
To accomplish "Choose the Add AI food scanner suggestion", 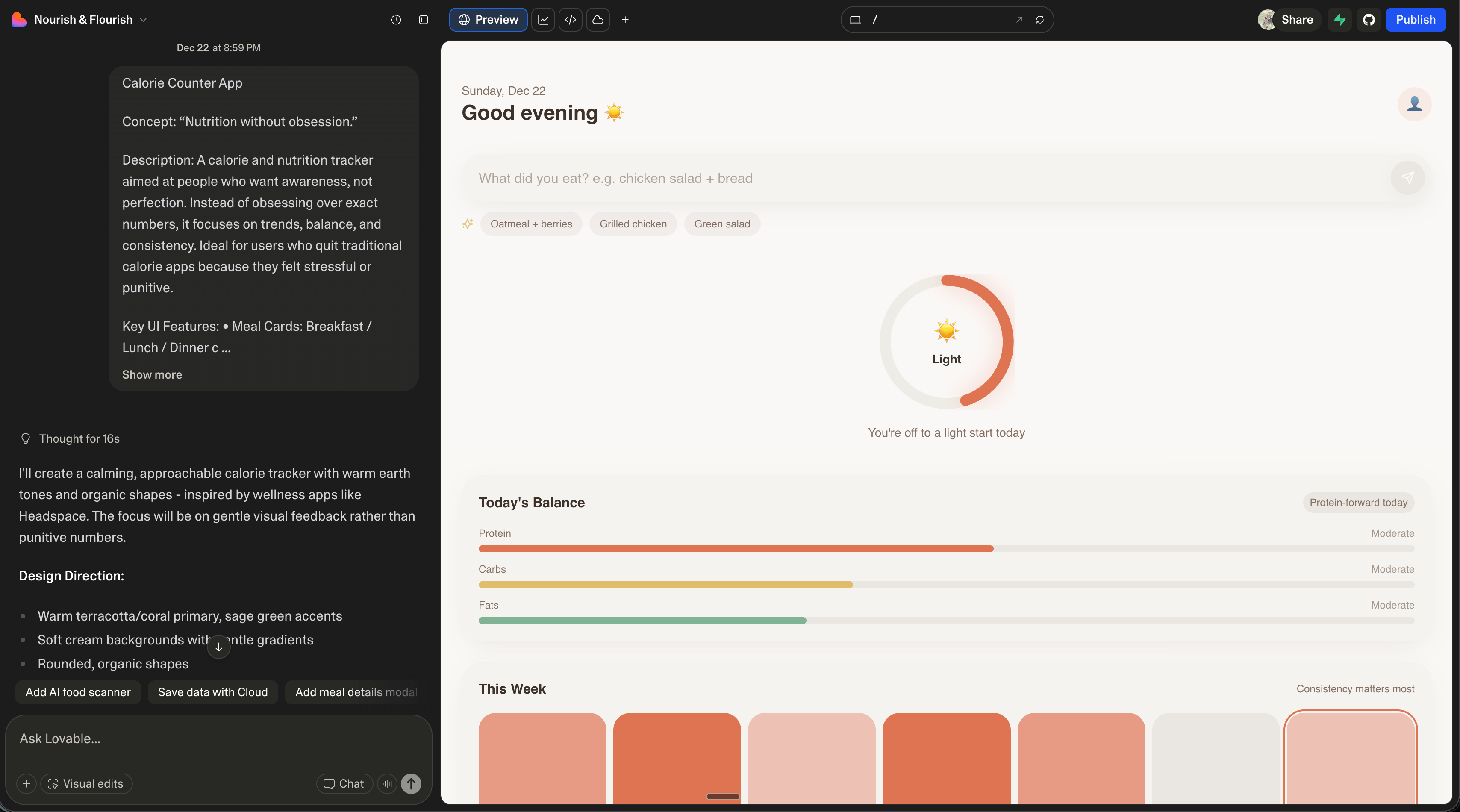I will 78,692.
